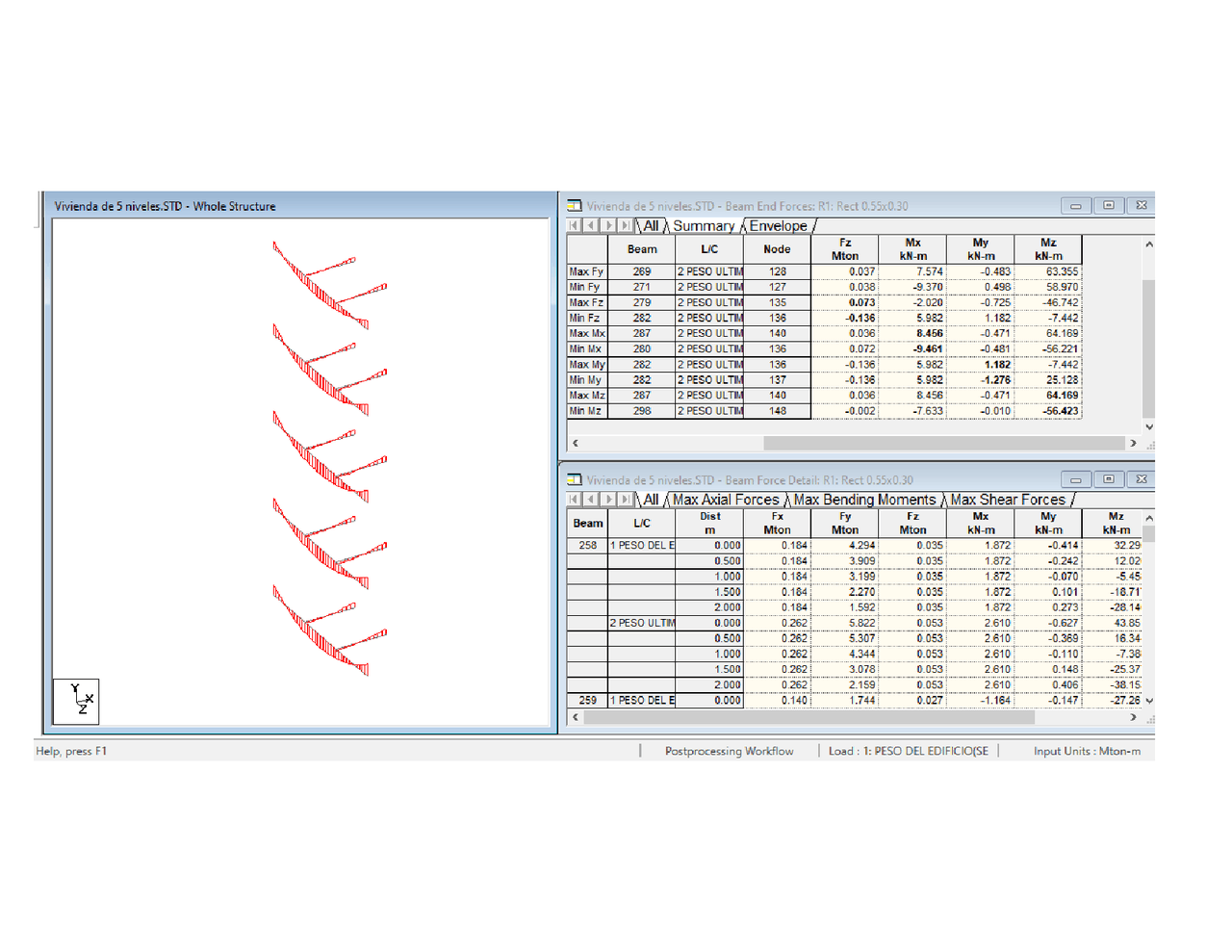
Task: Click Input Units: Mton-m in the status bar
Action: [x=1087, y=751]
